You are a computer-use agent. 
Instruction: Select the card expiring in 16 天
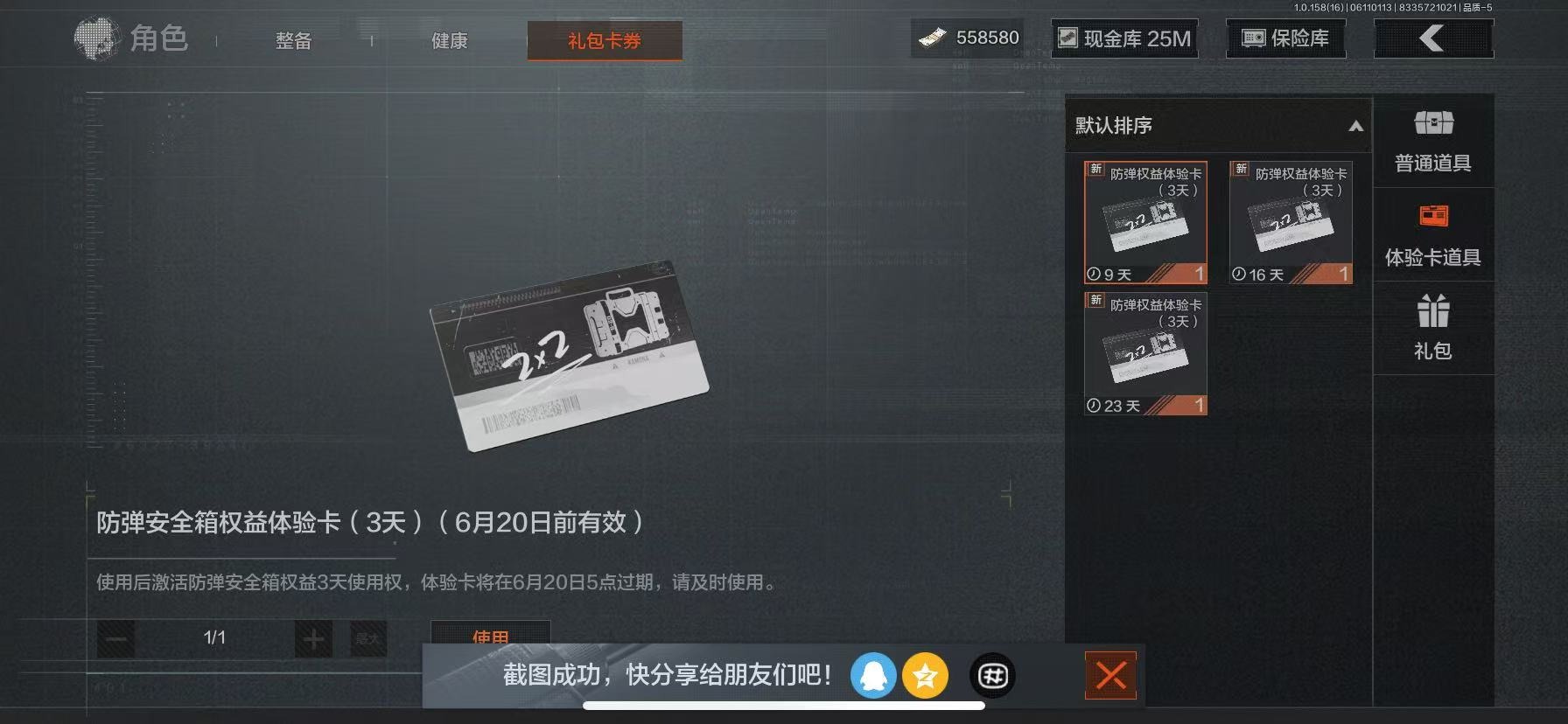tap(1291, 222)
